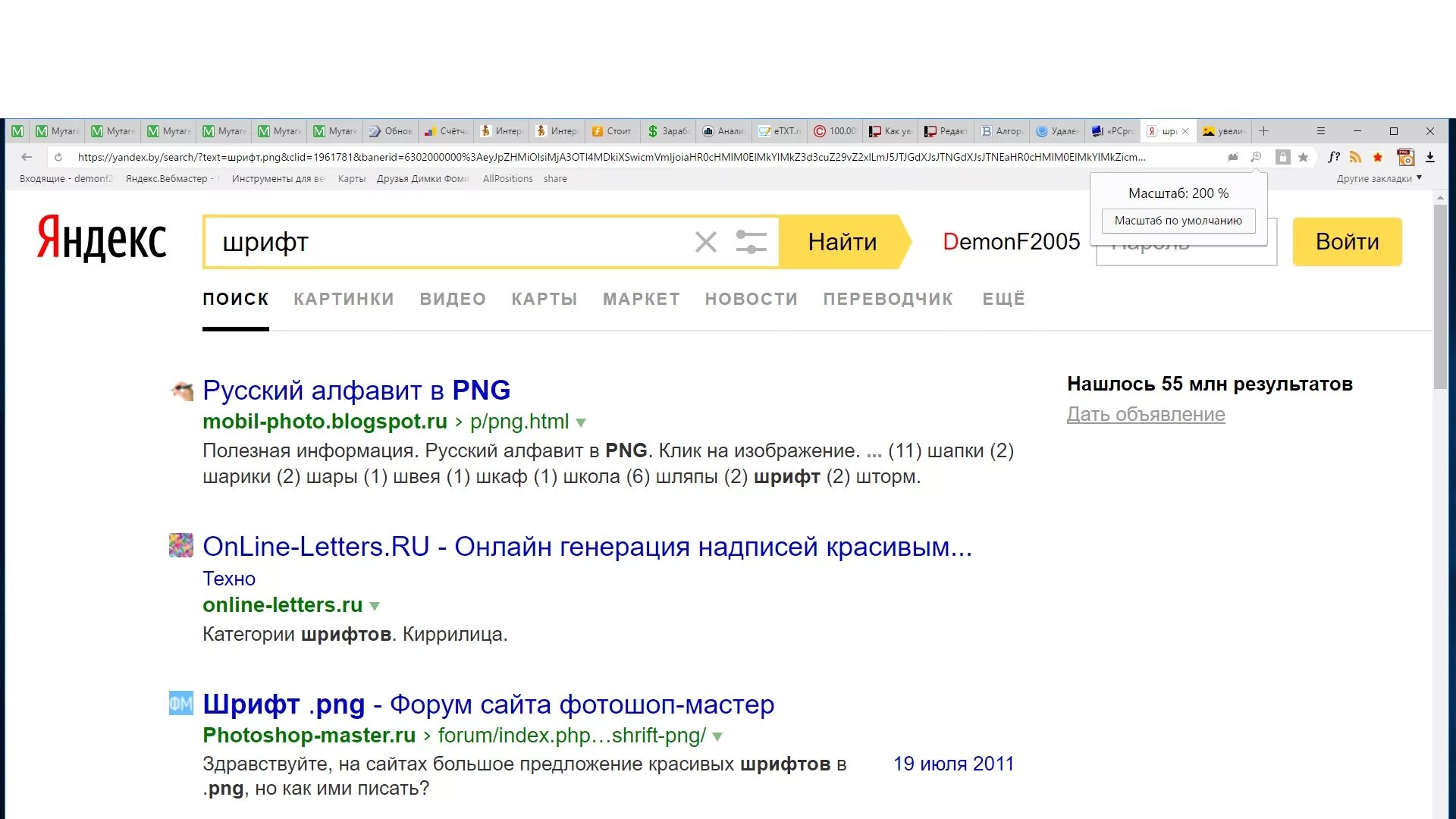
Task: Expand Photoshop-master.ru result dropdown arrow
Action: pyautogui.click(x=717, y=736)
